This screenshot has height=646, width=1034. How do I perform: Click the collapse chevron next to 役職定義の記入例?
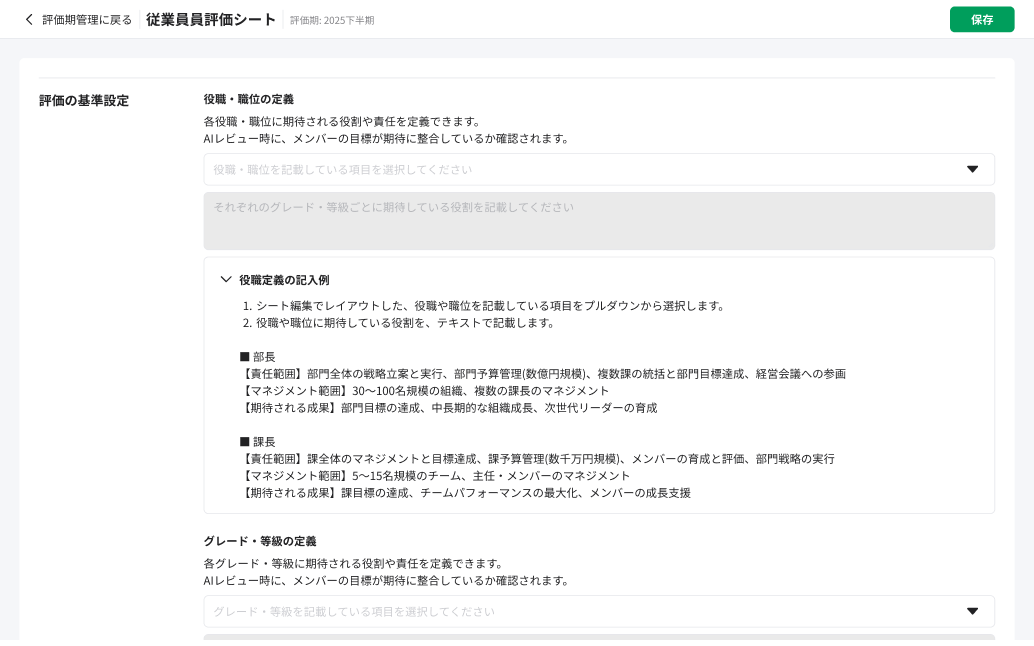tap(226, 280)
